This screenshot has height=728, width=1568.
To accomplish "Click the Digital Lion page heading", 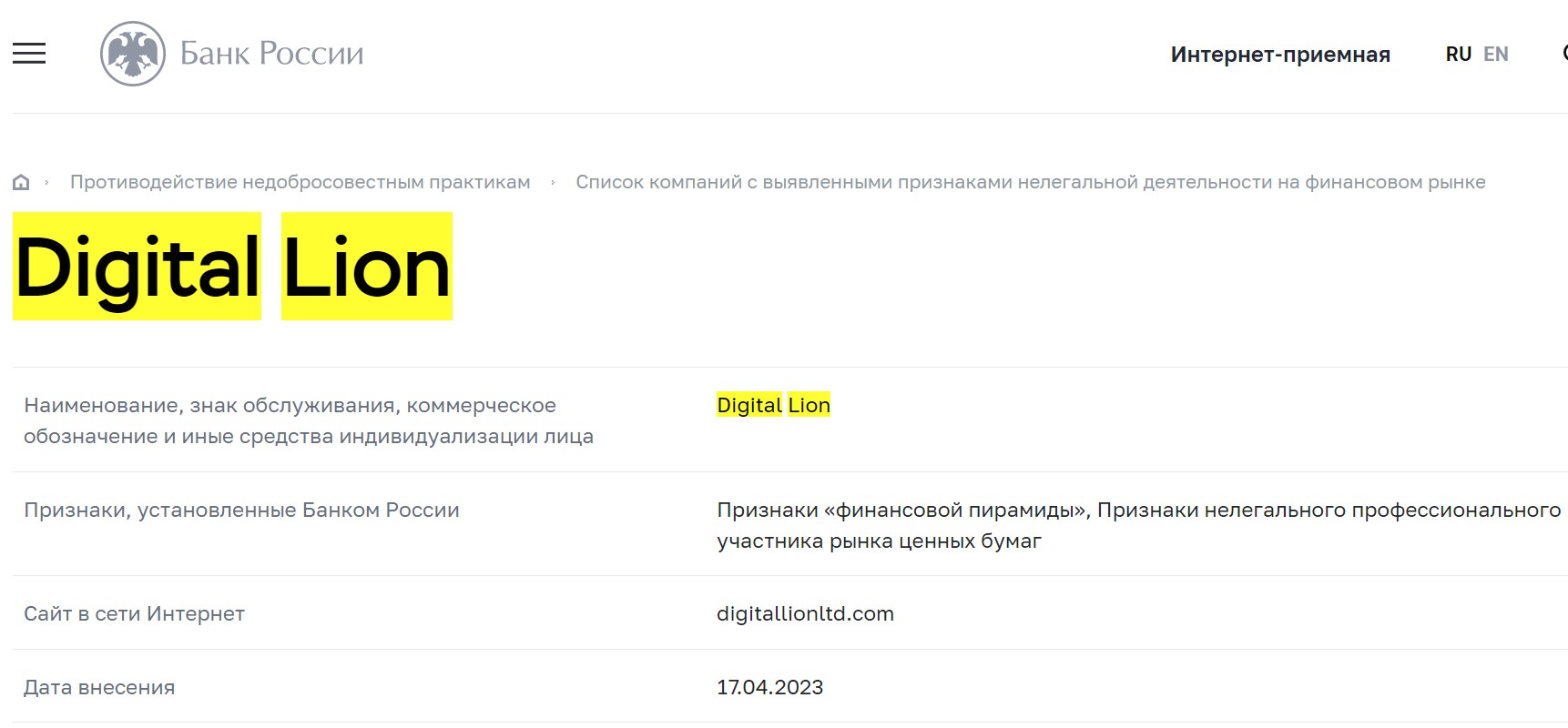I will (x=233, y=267).
